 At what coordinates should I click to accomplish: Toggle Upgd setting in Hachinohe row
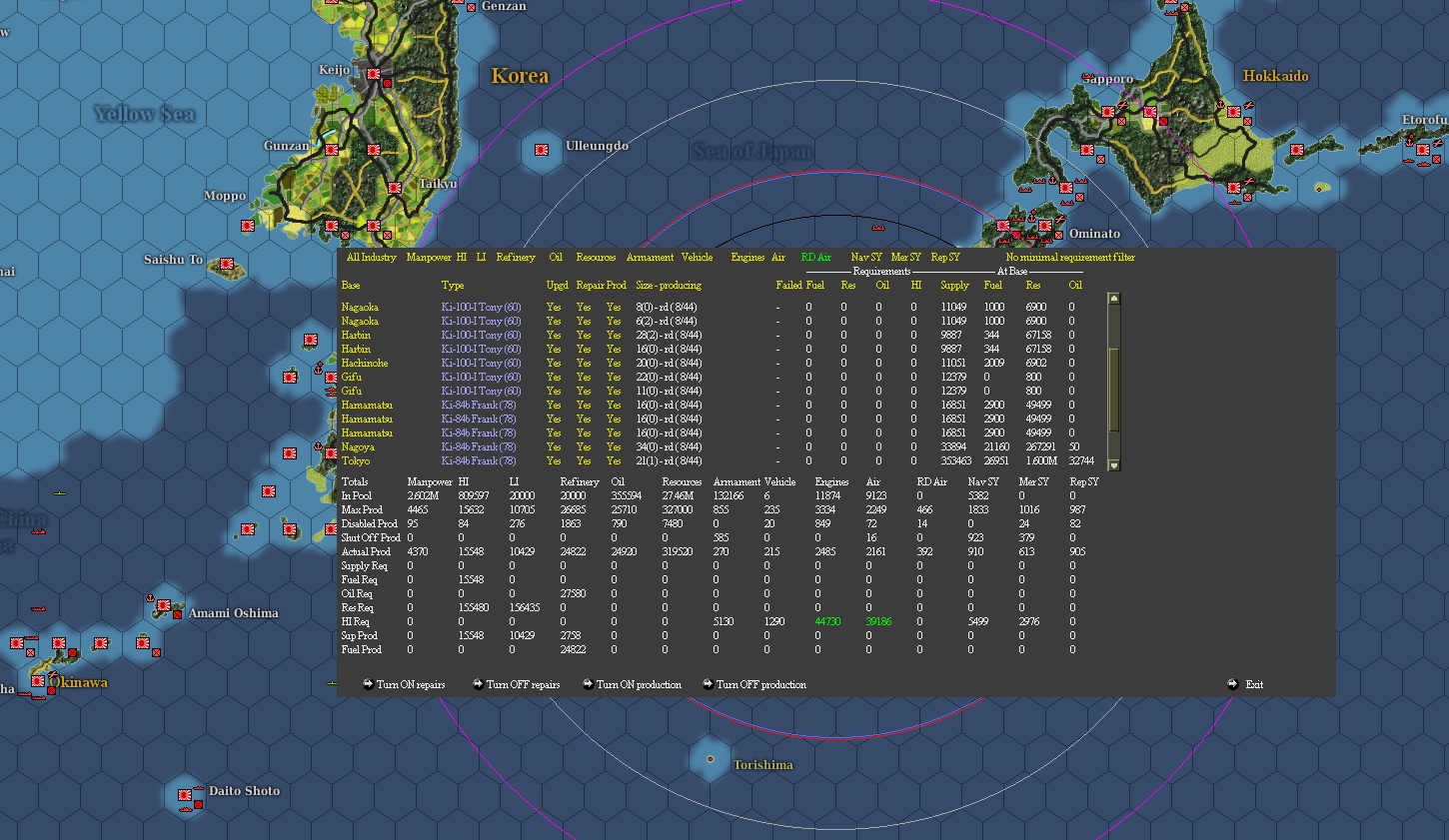click(554, 364)
